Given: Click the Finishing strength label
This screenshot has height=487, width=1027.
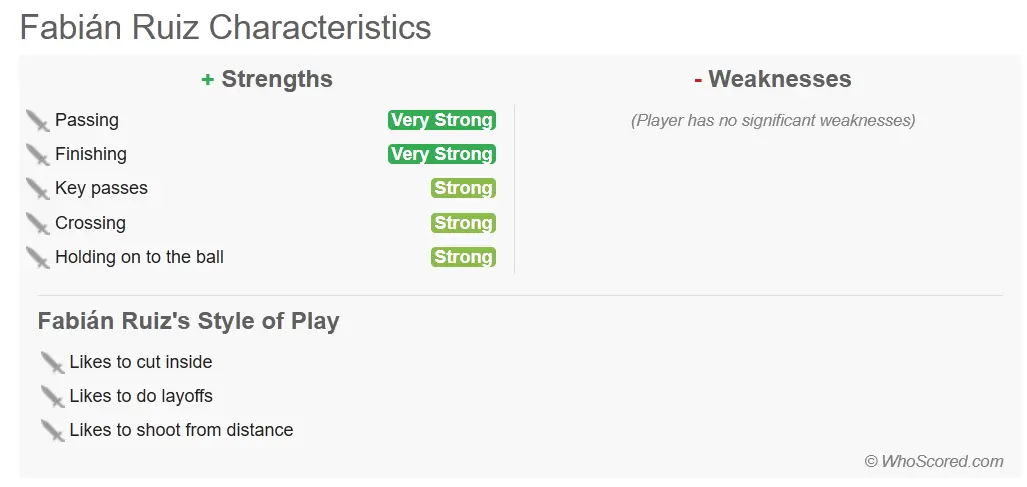Looking at the screenshot, I should (x=91, y=154).
